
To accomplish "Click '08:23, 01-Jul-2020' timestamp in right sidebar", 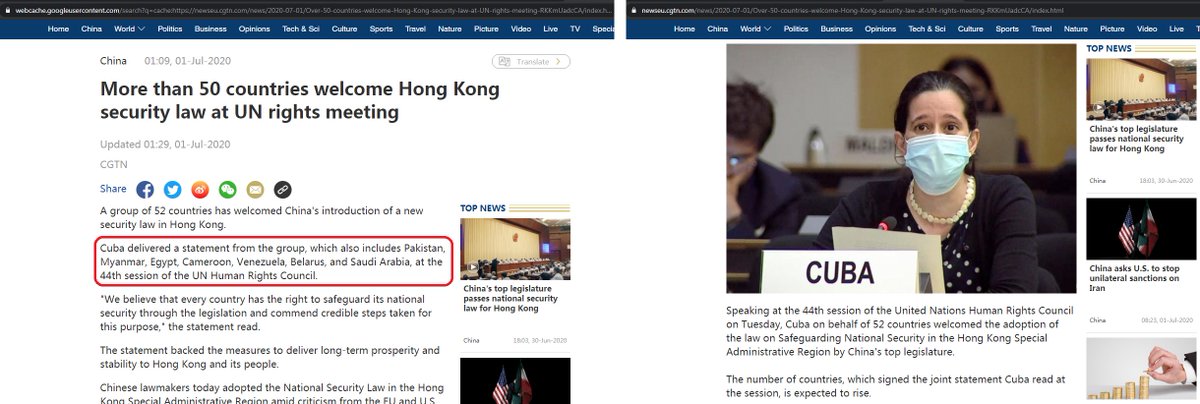I will pos(1169,320).
